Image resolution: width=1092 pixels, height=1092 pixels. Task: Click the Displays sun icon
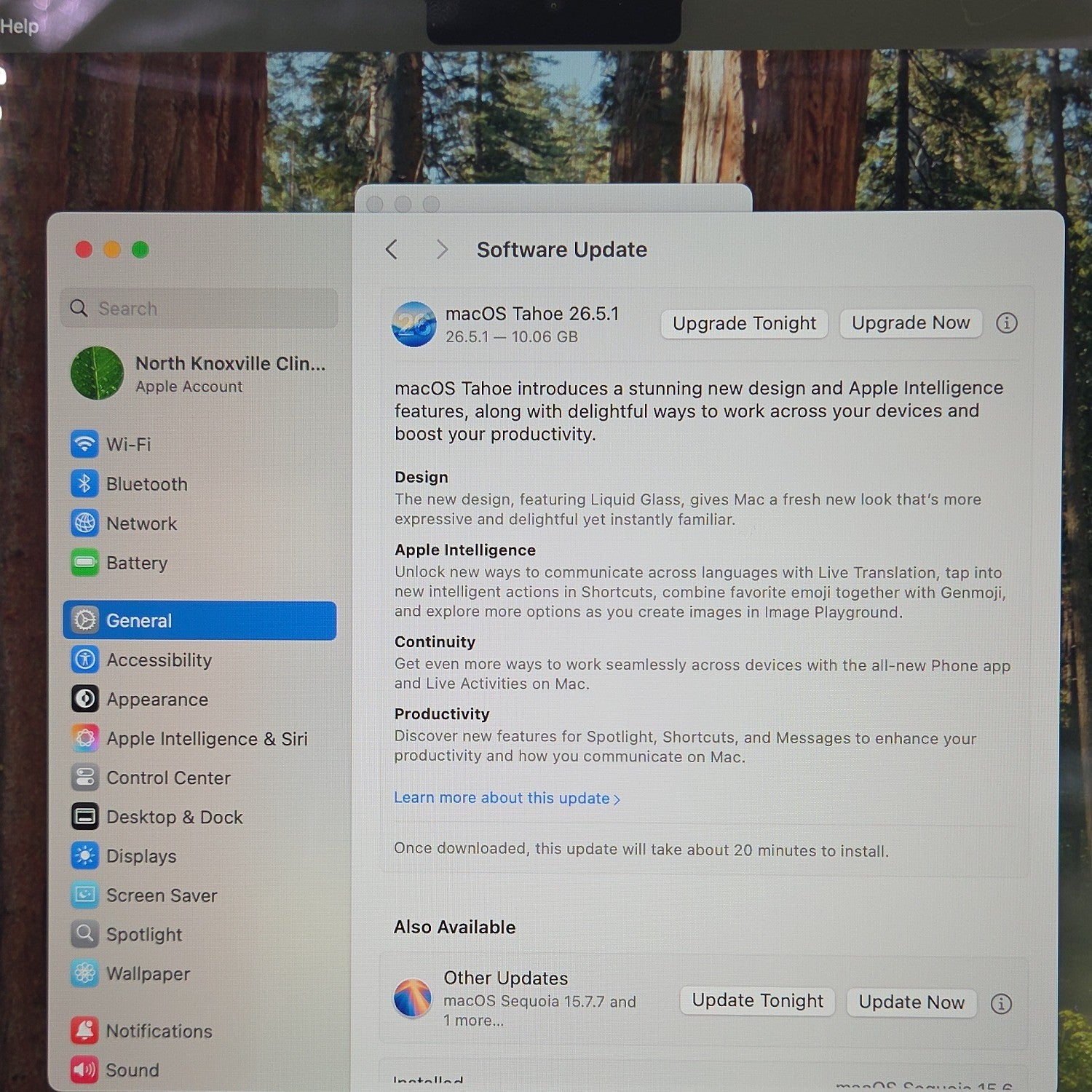click(84, 855)
